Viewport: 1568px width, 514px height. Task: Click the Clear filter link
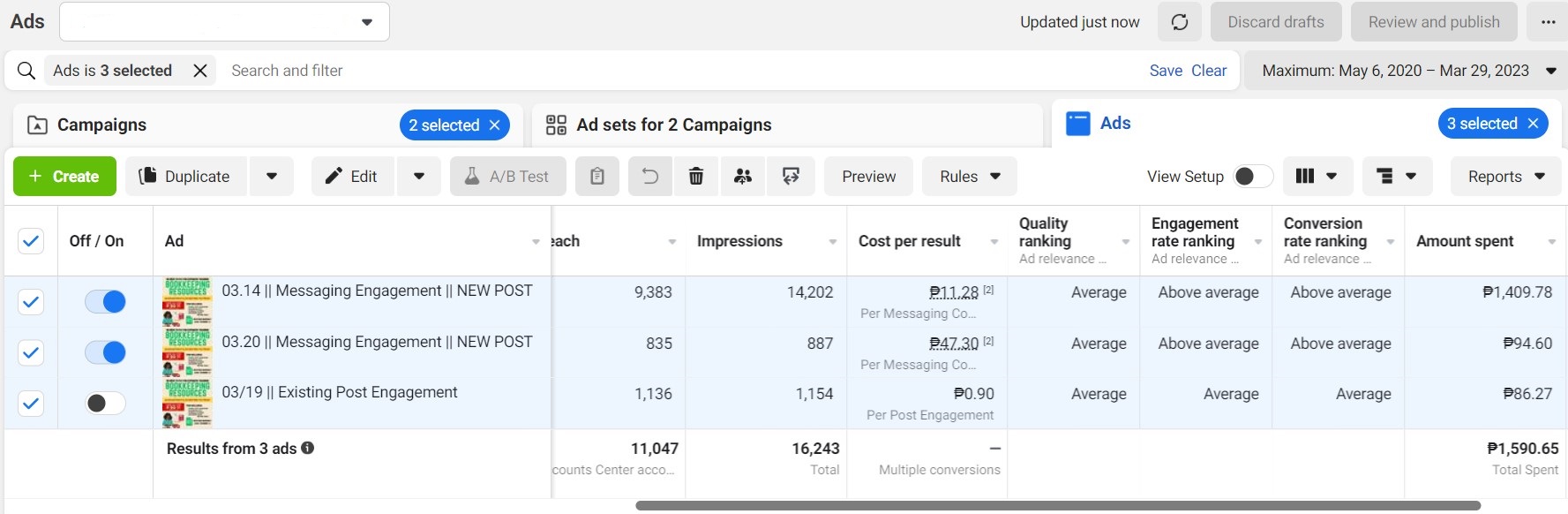pos(1209,71)
